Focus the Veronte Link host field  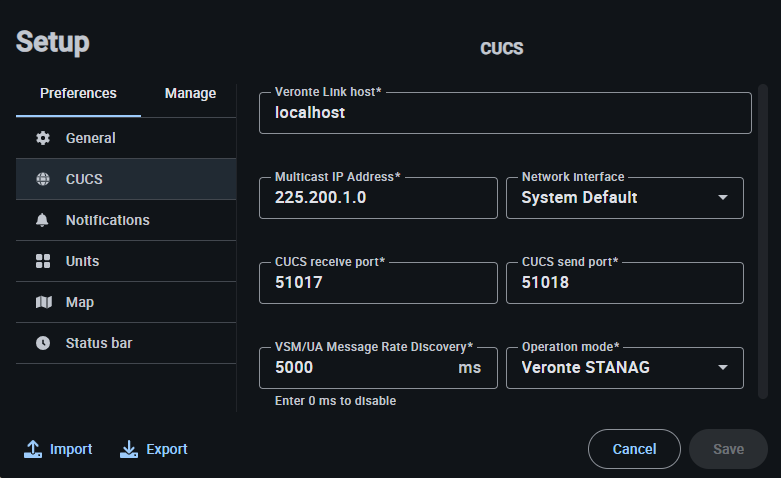505,113
